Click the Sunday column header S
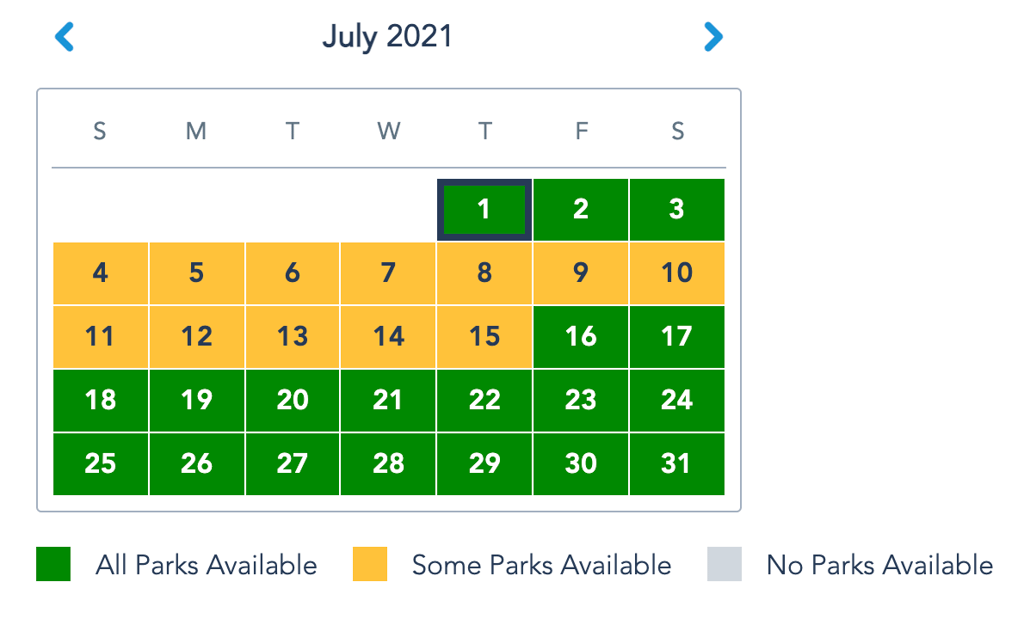The width and height of the screenshot is (1024, 619). 100,131
